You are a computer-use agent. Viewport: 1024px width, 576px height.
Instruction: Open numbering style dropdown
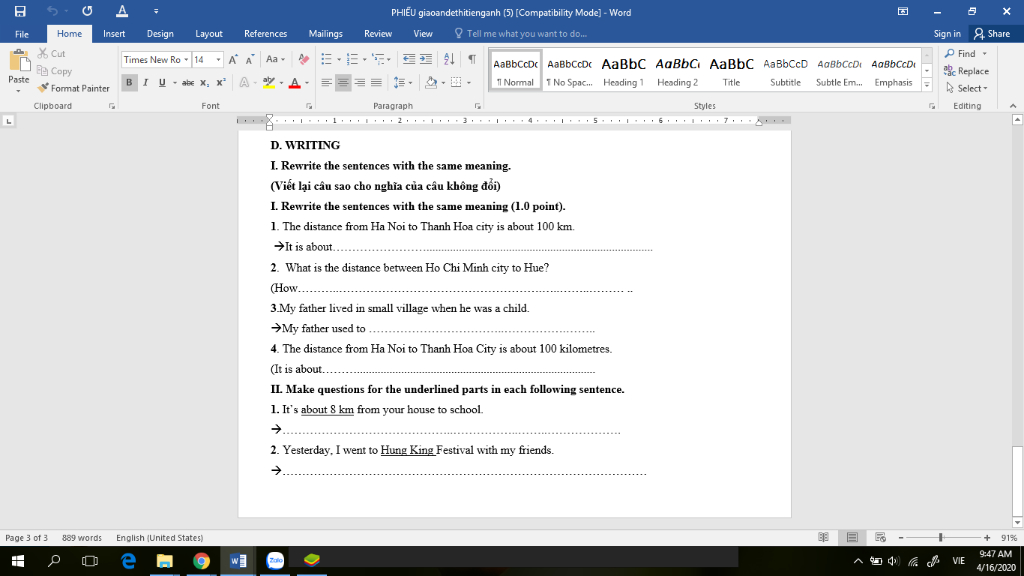(x=364, y=59)
